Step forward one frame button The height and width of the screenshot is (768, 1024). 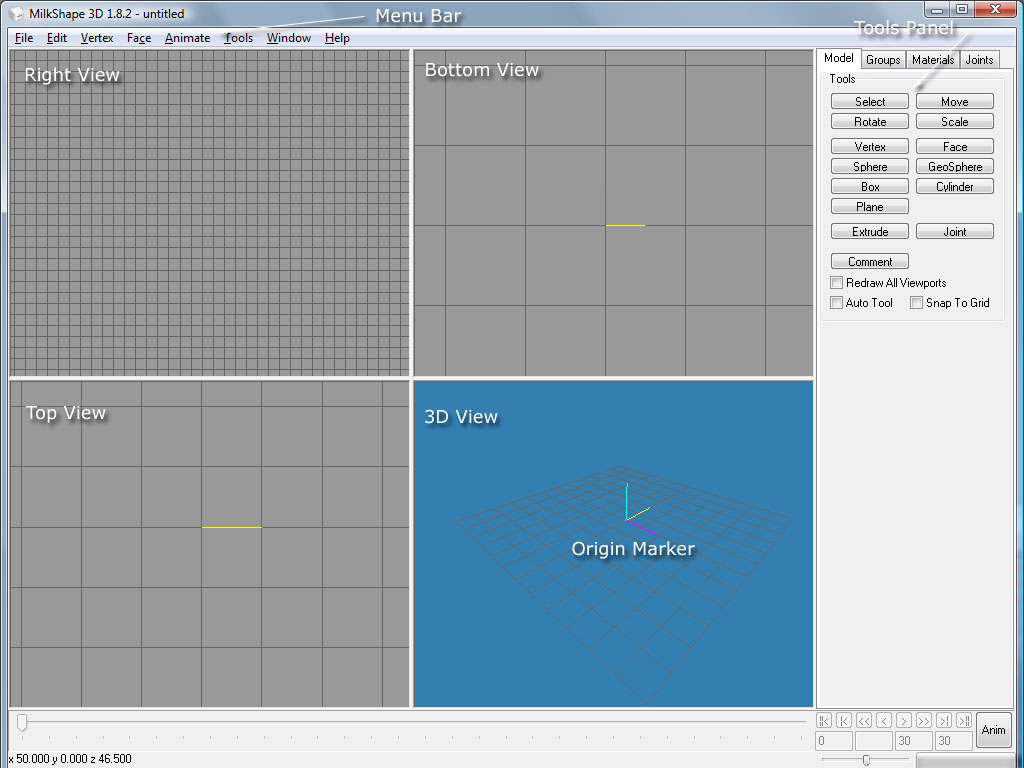tap(904, 720)
